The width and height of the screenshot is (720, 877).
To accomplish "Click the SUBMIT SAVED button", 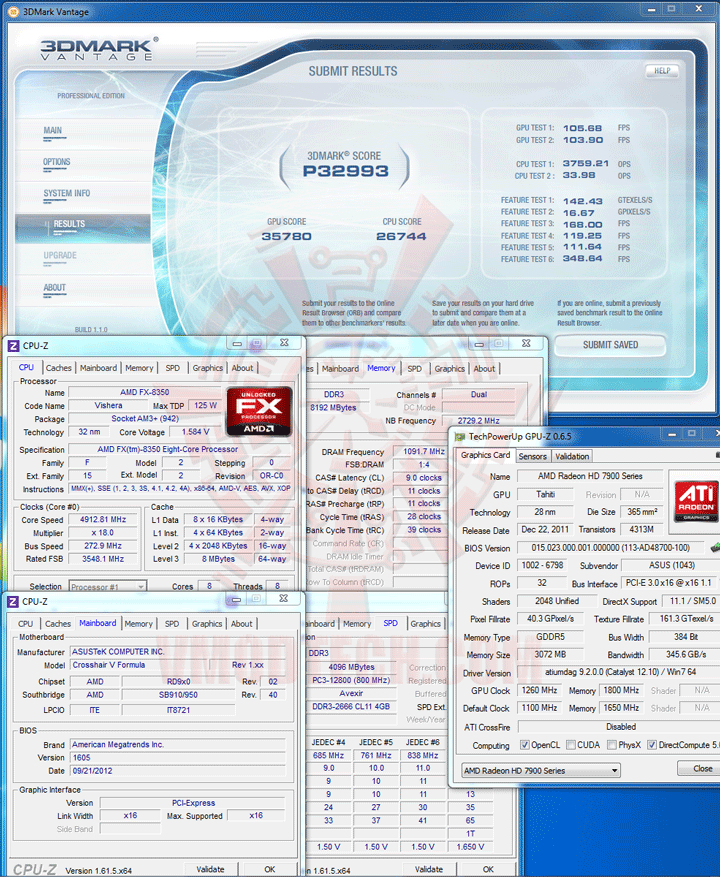I will click(610, 345).
